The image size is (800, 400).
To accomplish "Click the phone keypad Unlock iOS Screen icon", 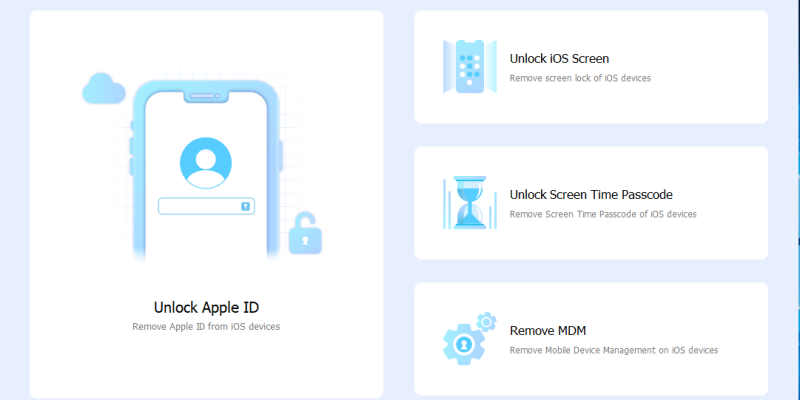I will (x=469, y=66).
